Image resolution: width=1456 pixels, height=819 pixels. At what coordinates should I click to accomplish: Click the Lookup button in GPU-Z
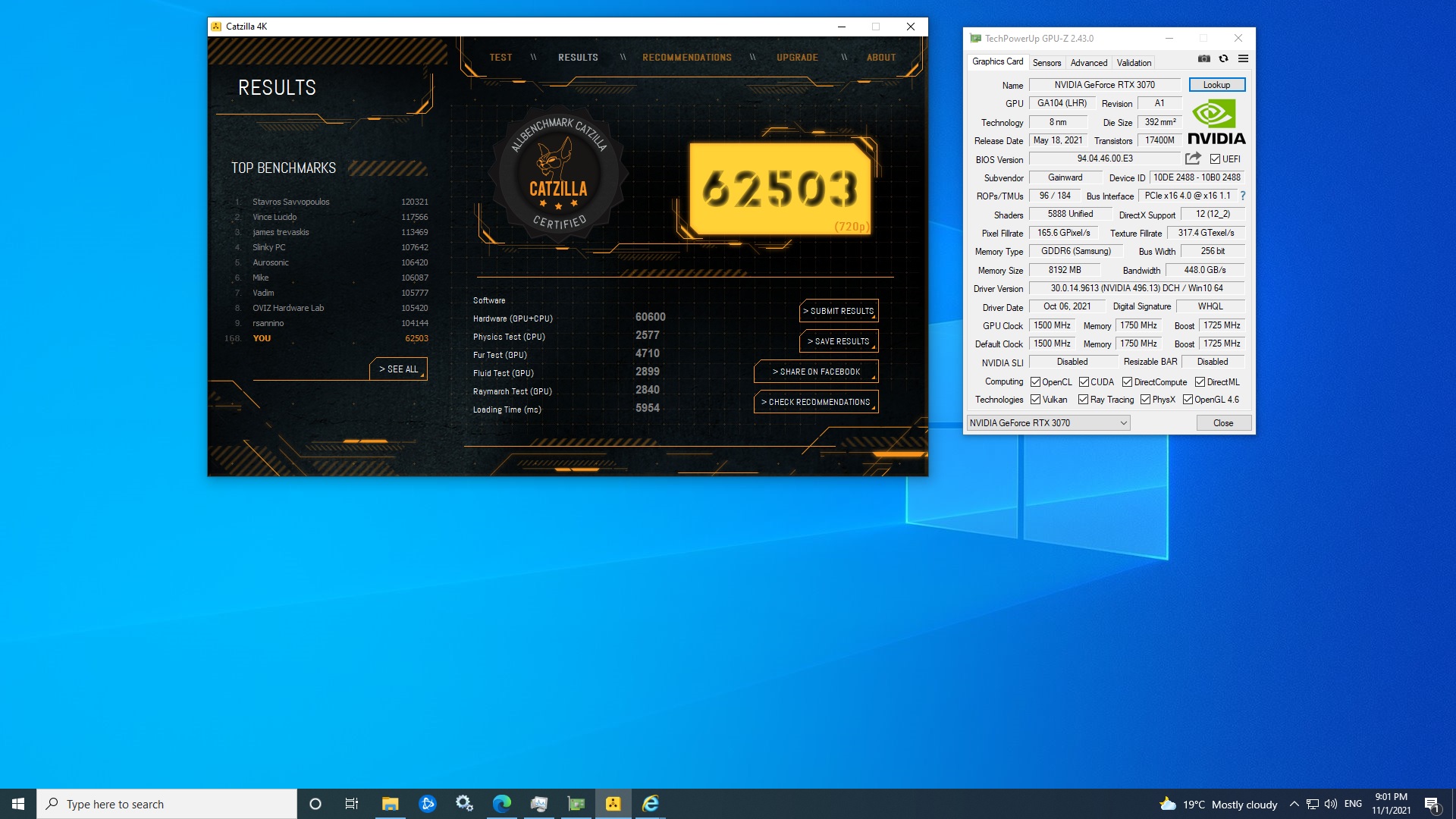pyautogui.click(x=1216, y=85)
